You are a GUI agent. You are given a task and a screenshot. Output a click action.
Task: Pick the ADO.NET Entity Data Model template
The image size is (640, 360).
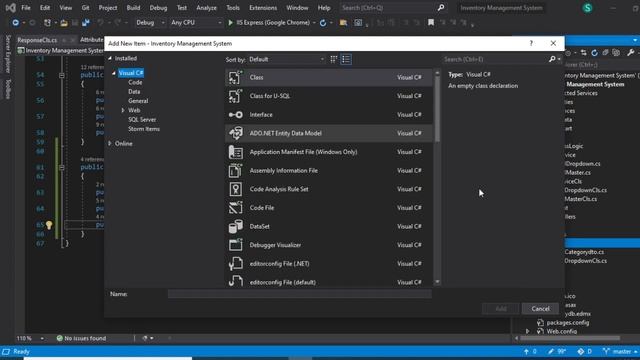(x=329, y=133)
